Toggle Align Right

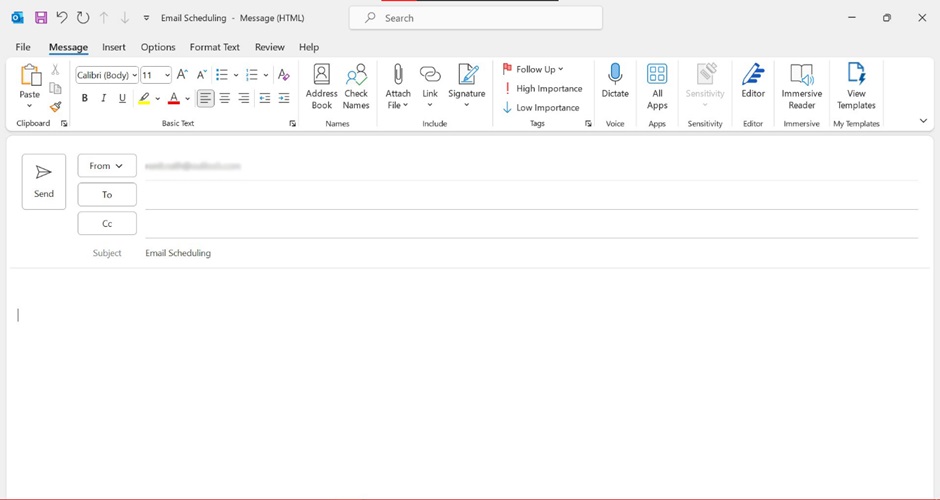point(244,98)
